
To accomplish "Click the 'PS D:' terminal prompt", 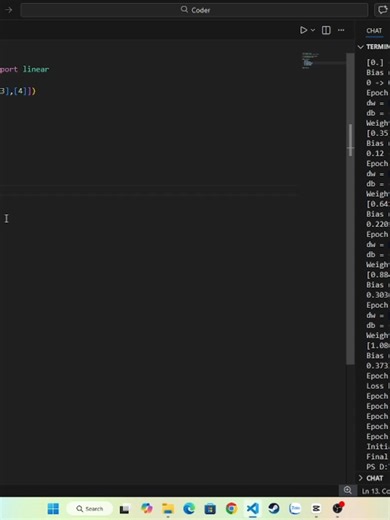I will tap(378, 467).
